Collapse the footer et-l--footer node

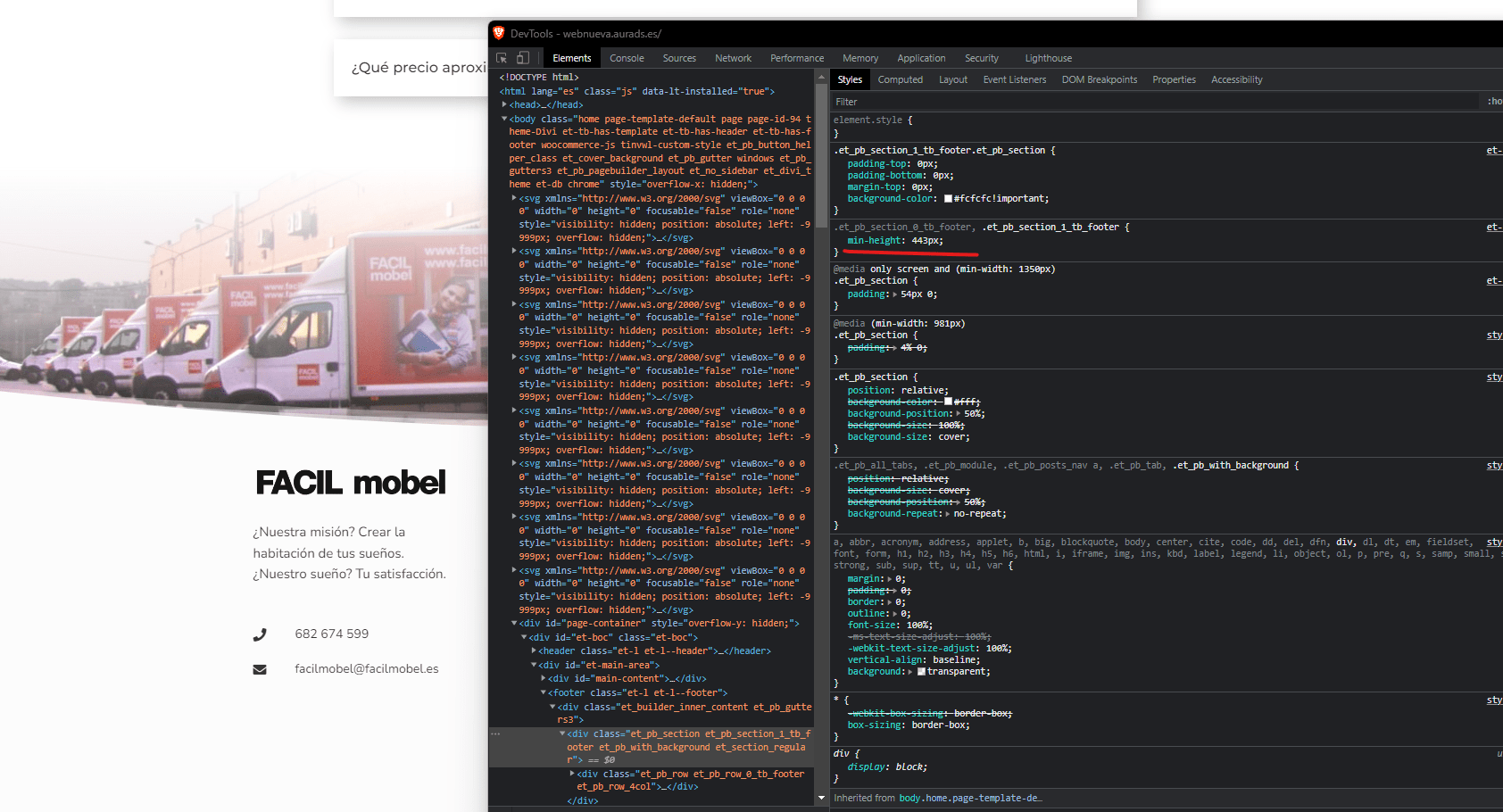[x=544, y=692]
